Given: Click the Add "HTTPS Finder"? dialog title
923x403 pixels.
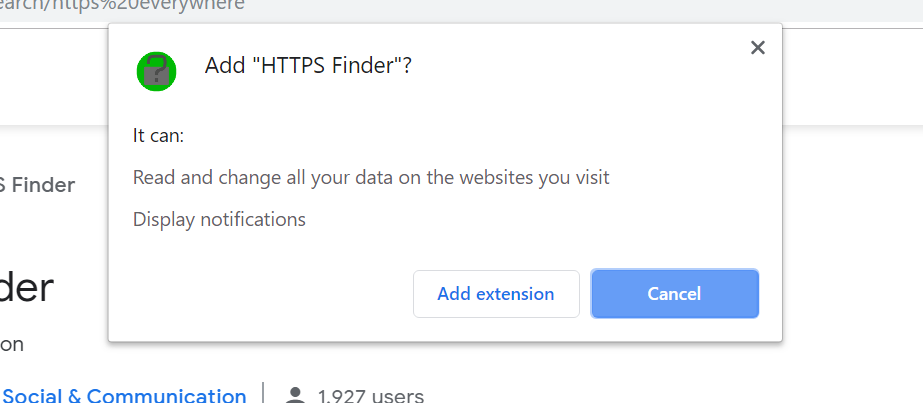Looking at the screenshot, I should (x=308, y=65).
